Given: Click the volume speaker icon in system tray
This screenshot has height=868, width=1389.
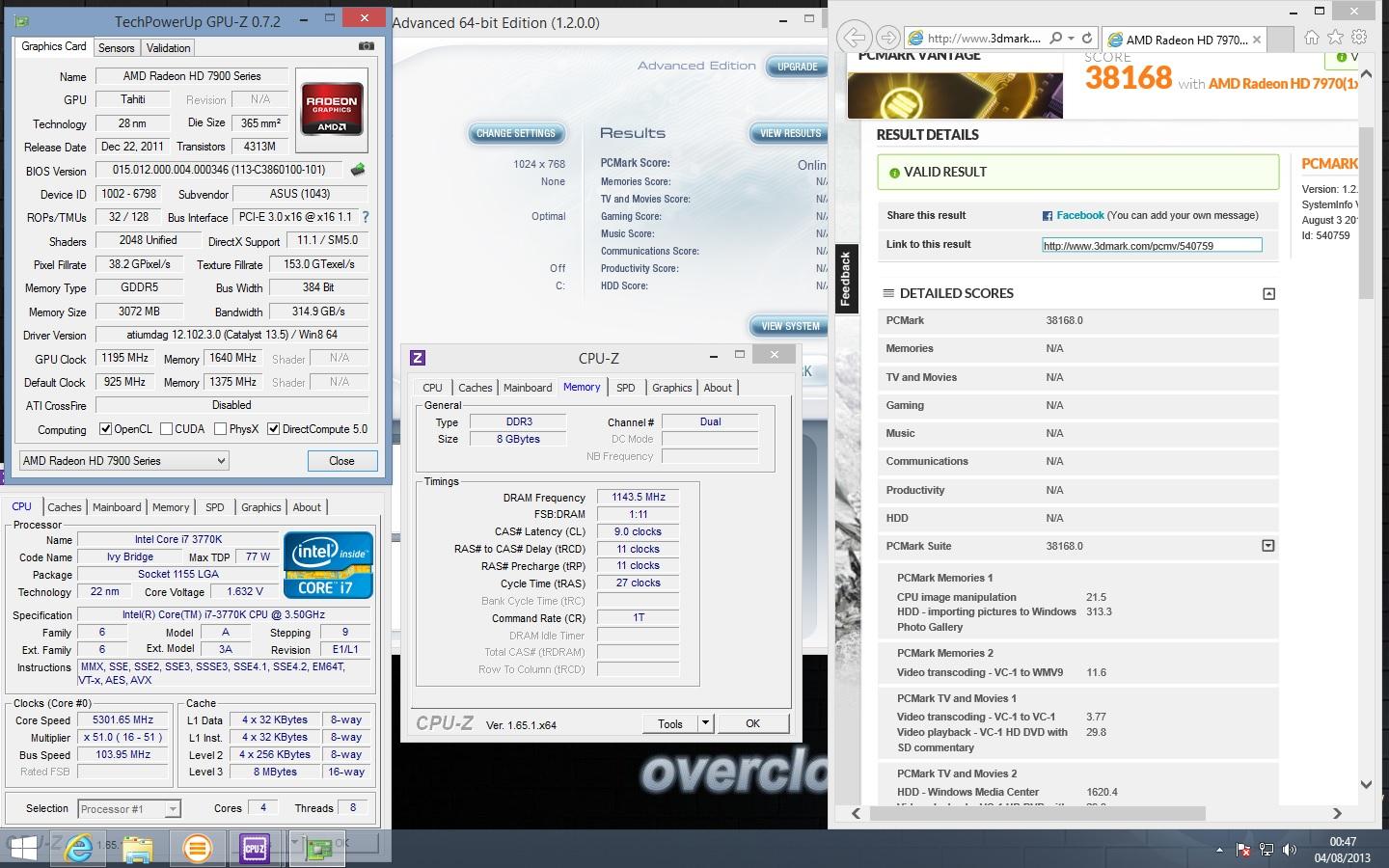Looking at the screenshot, I should [1290, 850].
